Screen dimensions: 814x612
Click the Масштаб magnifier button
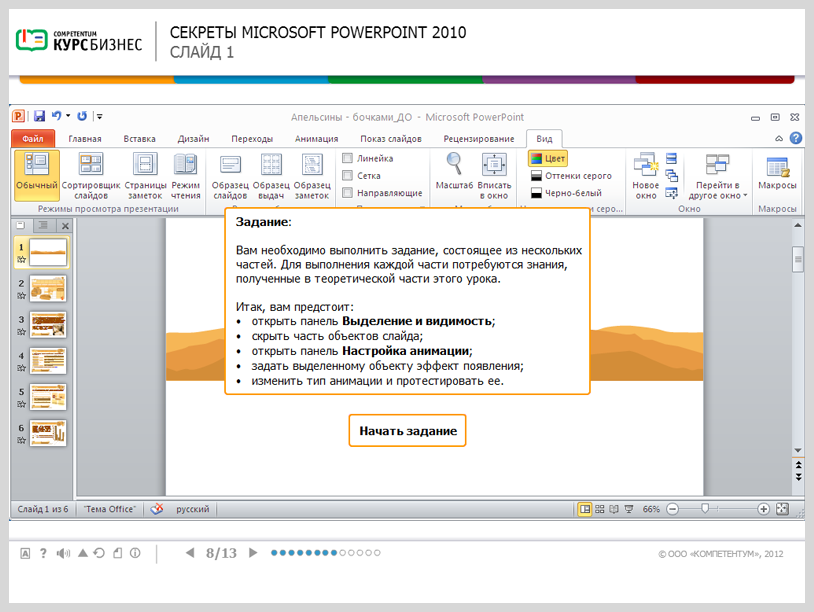454,170
